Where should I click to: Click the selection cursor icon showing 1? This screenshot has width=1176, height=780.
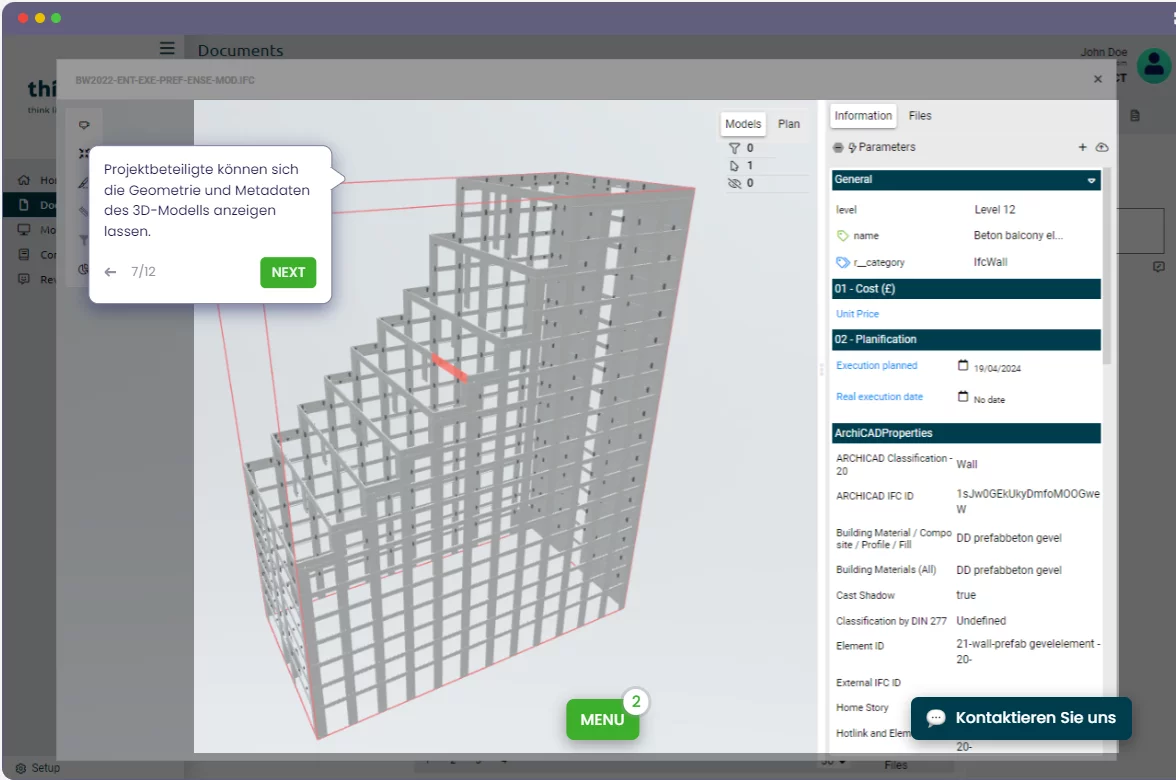734,166
